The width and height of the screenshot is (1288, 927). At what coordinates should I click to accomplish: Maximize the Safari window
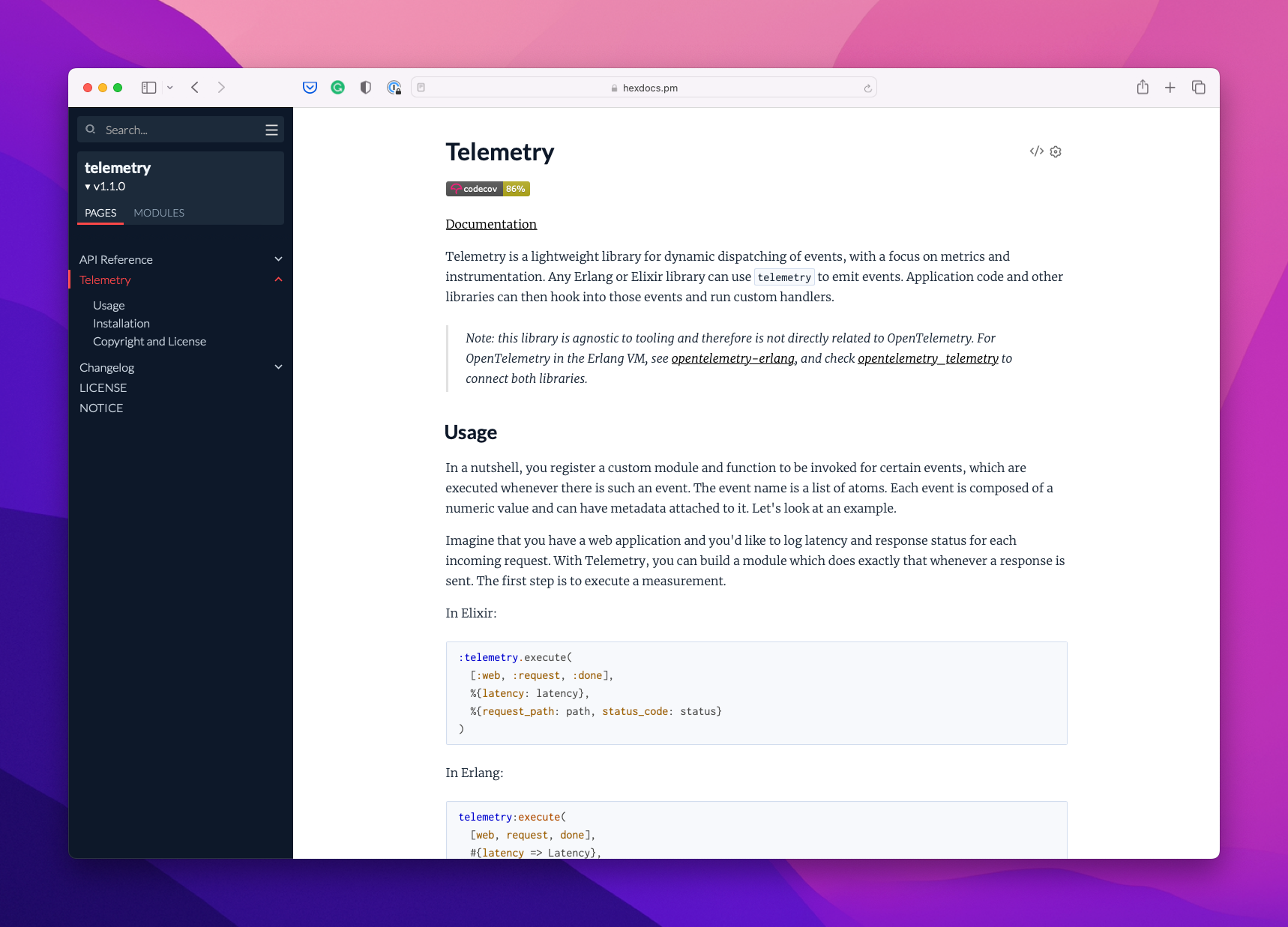click(x=118, y=88)
